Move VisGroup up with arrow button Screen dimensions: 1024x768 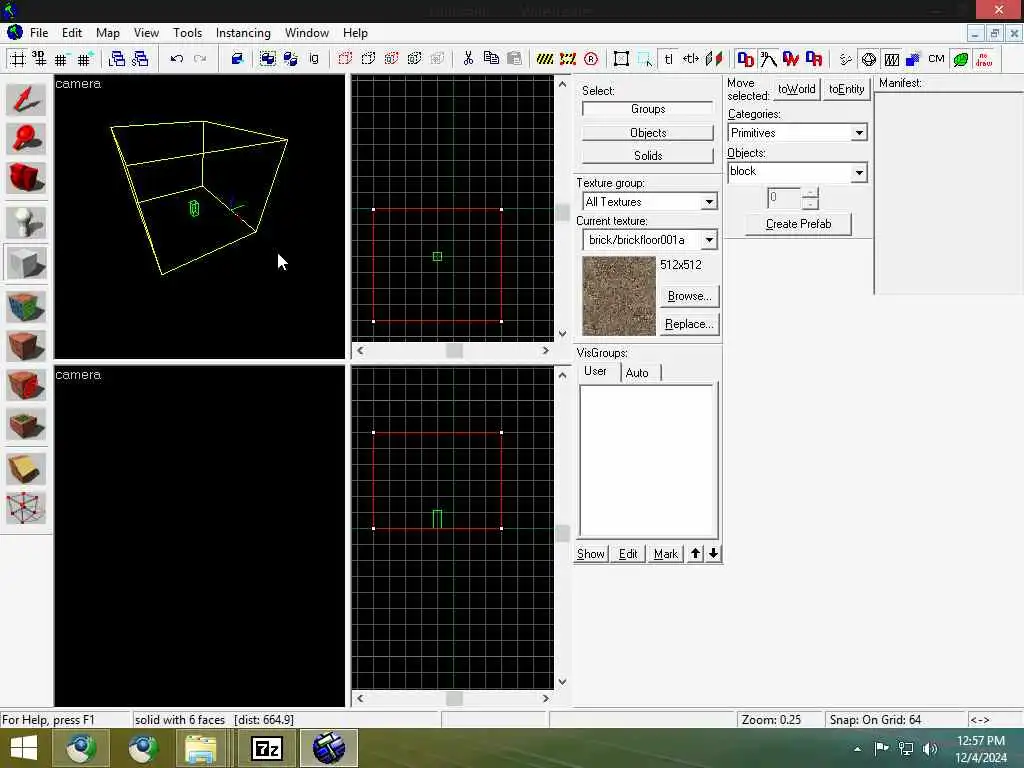[x=696, y=554]
